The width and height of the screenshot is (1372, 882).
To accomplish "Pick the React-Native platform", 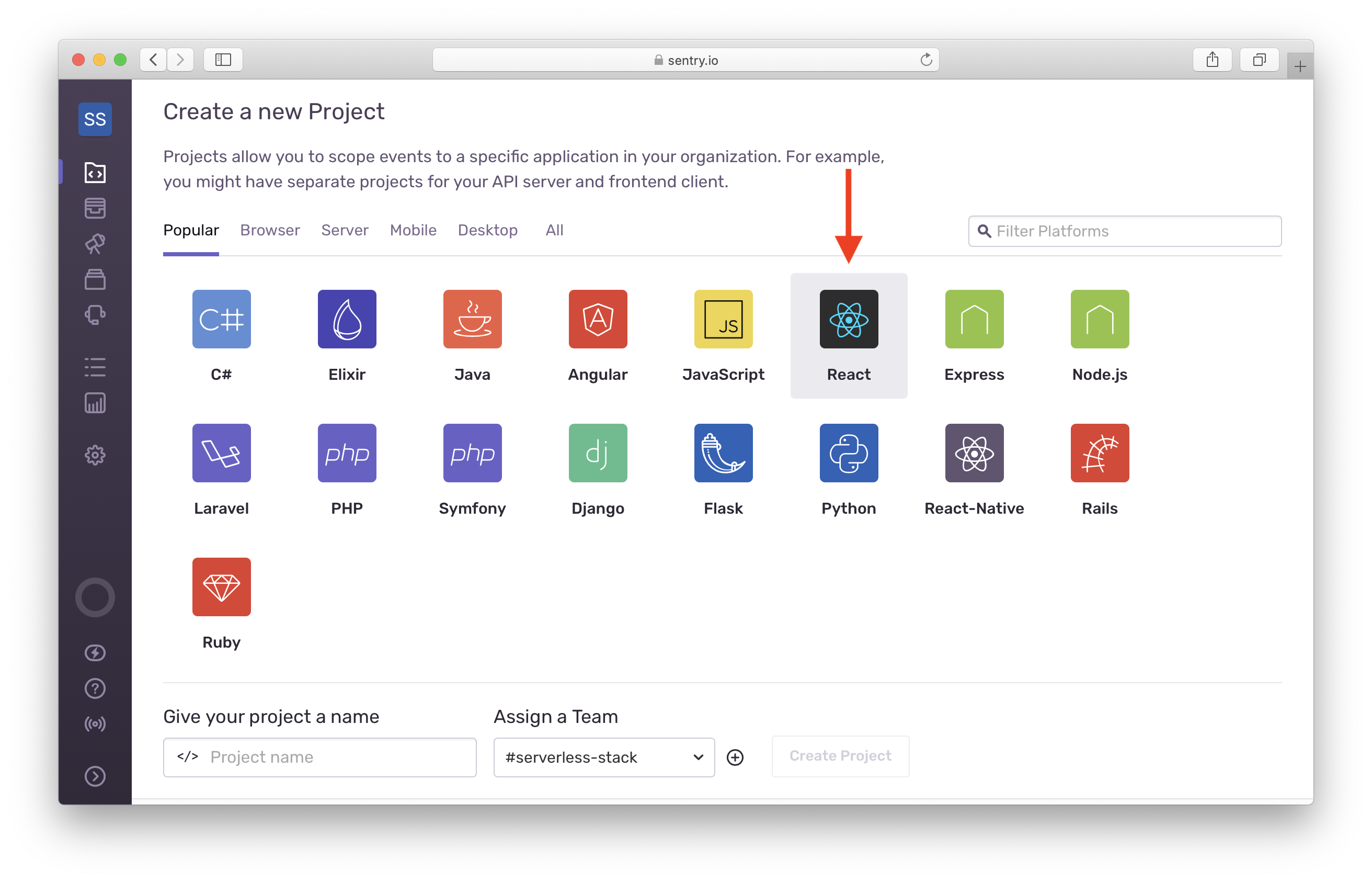I will tap(974, 453).
